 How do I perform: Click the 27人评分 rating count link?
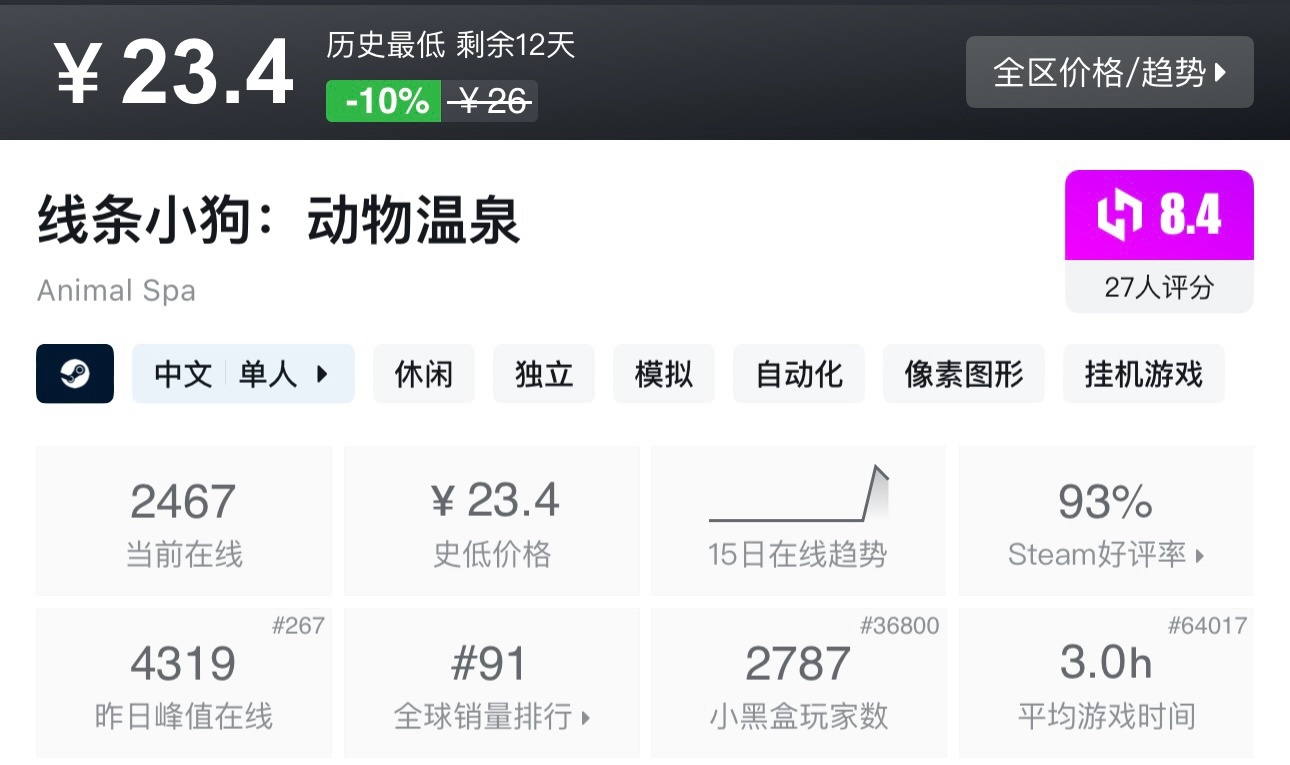coord(1158,289)
